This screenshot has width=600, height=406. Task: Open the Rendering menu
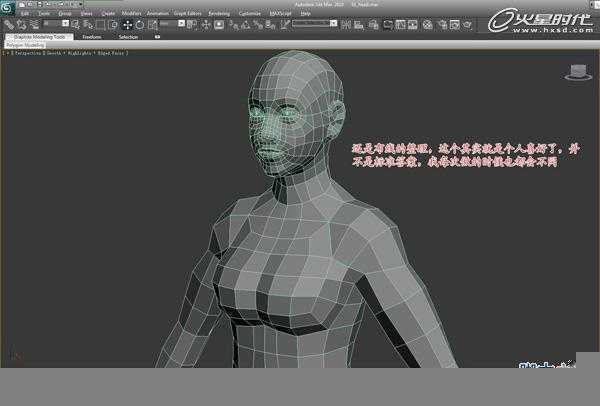click(x=219, y=13)
